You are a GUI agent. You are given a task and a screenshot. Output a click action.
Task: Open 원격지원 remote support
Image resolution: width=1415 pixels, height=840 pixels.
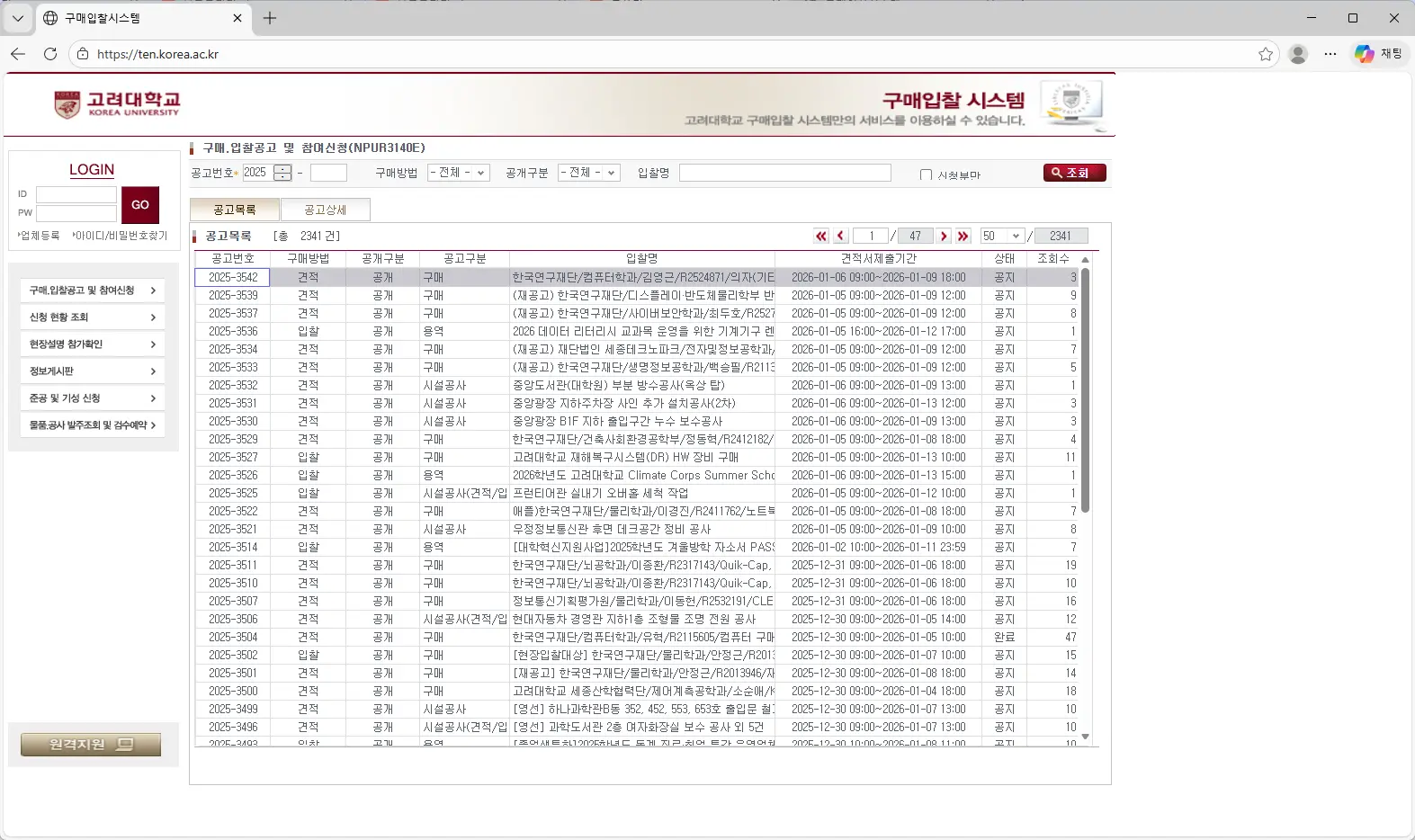[x=91, y=745]
